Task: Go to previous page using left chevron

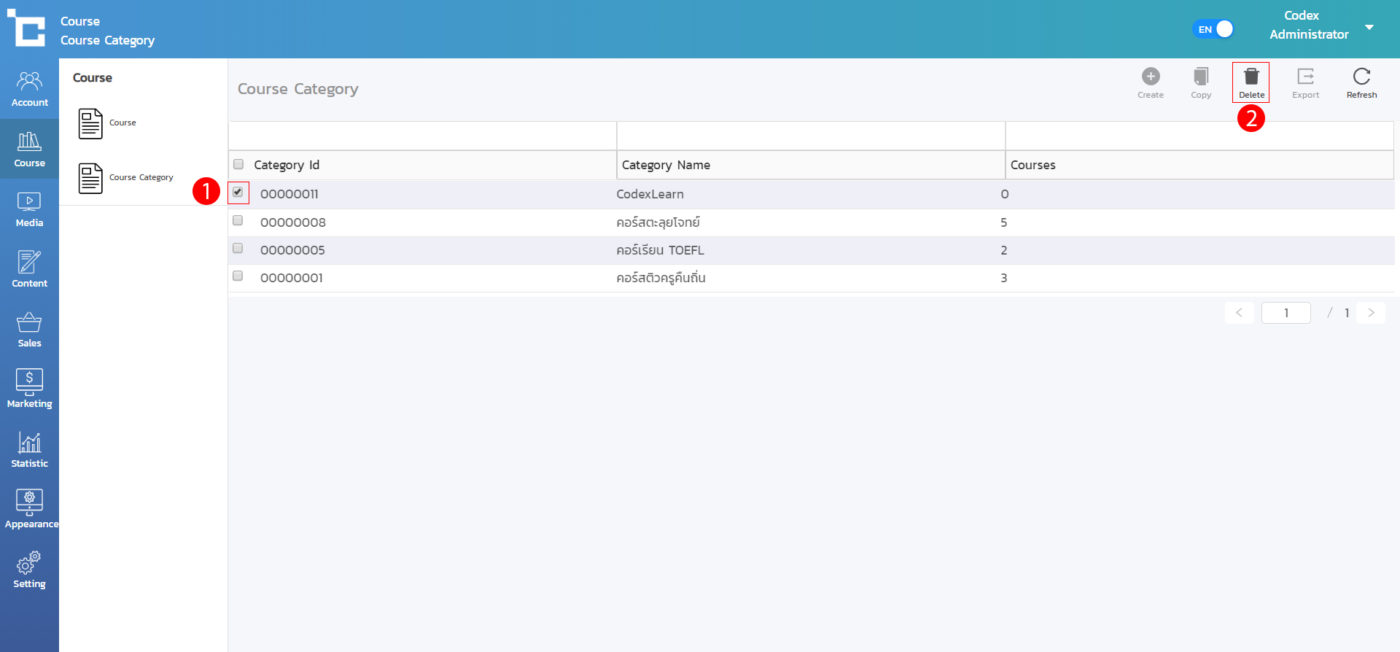Action: click(1239, 313)
